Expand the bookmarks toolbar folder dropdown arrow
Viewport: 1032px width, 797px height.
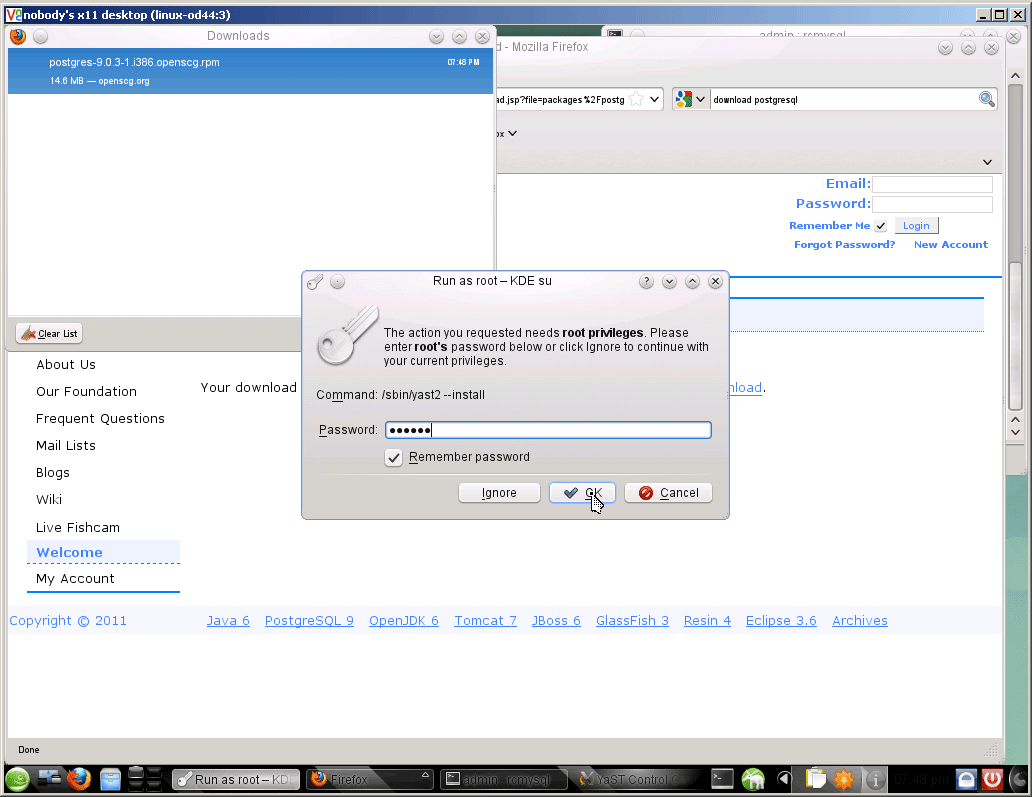pyautogui.click(x=513, y=134)
